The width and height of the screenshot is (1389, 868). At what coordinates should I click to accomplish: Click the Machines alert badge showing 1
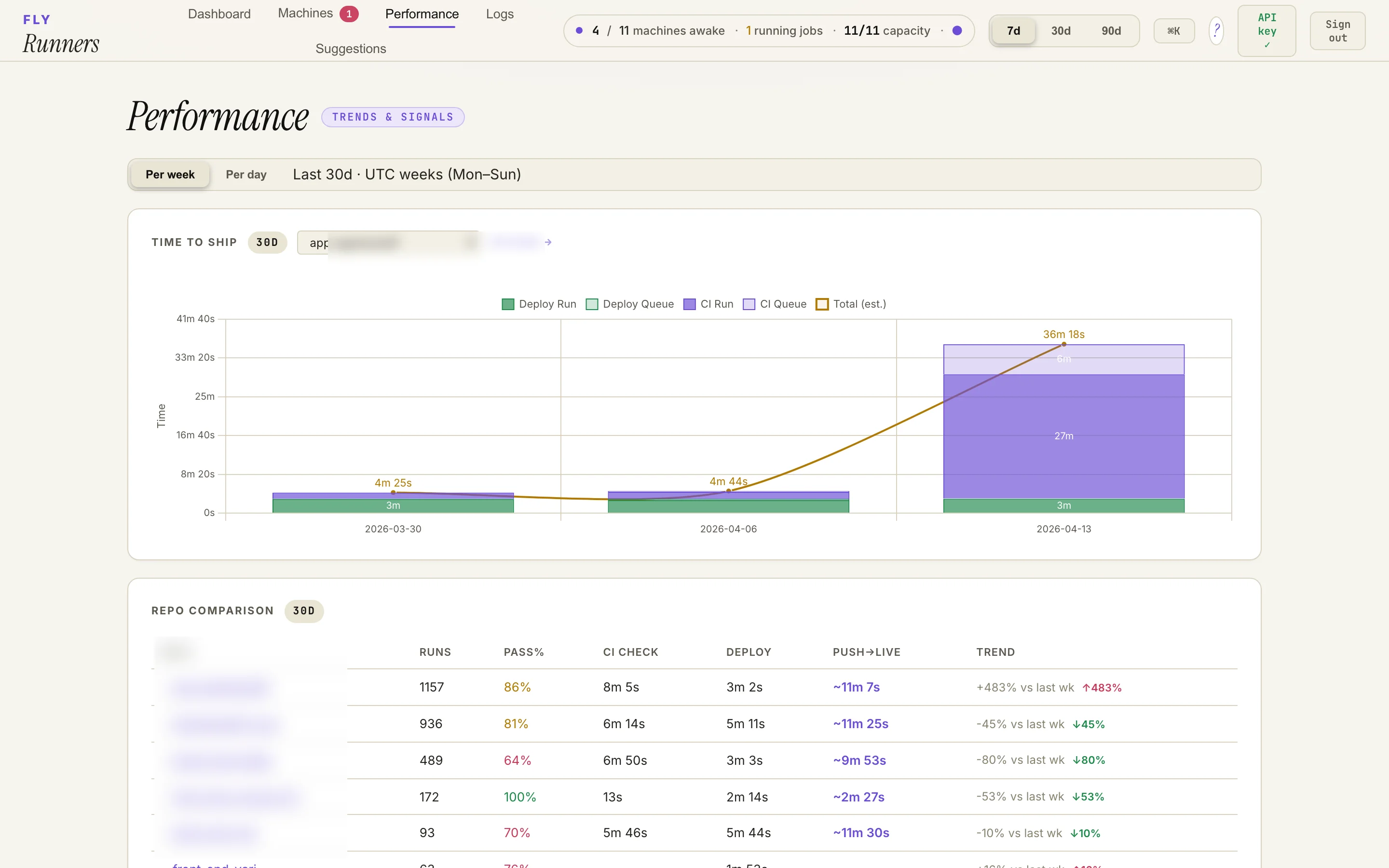349,14
